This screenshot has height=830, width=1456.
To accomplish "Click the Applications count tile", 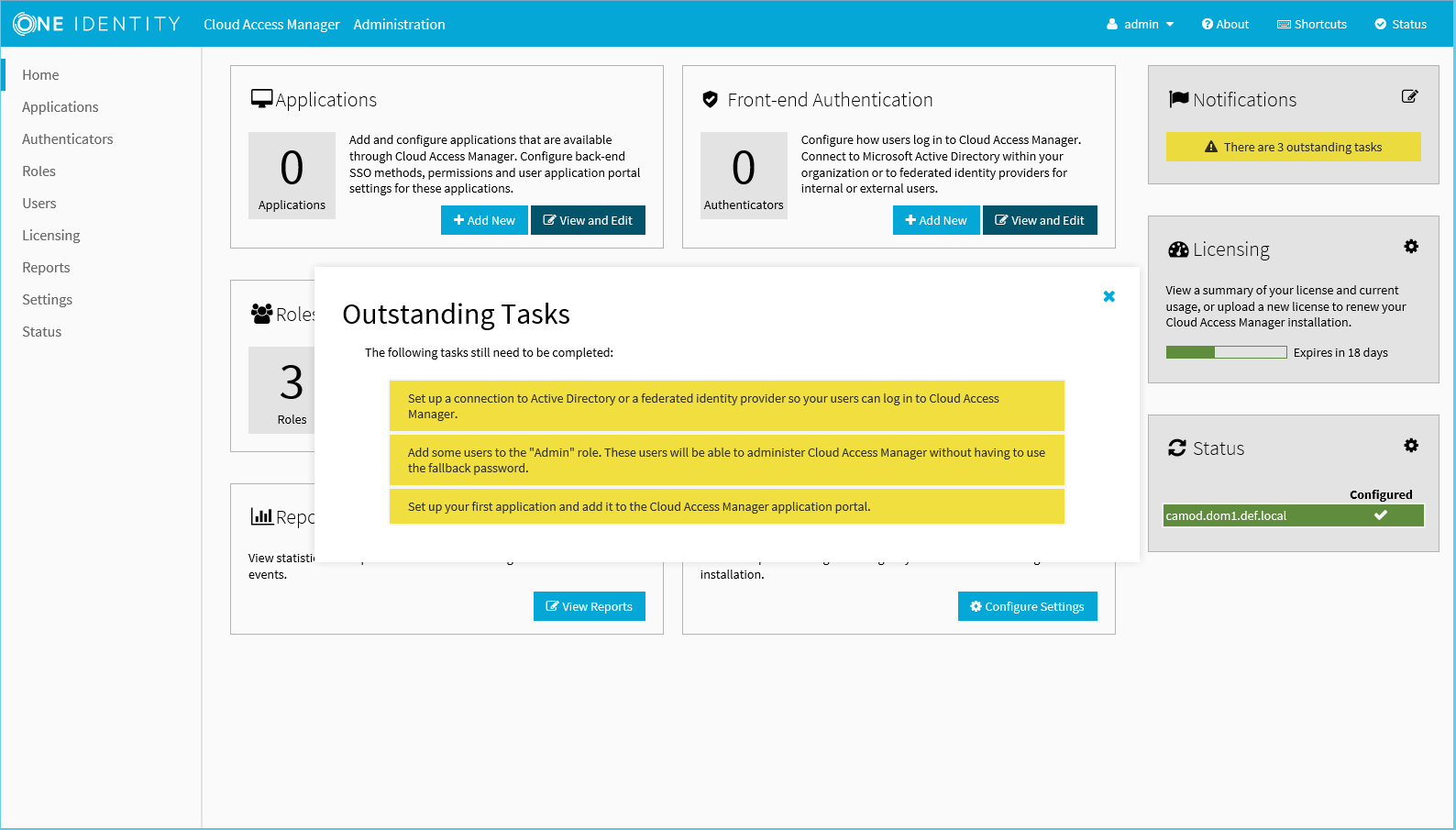I will 292,175.
